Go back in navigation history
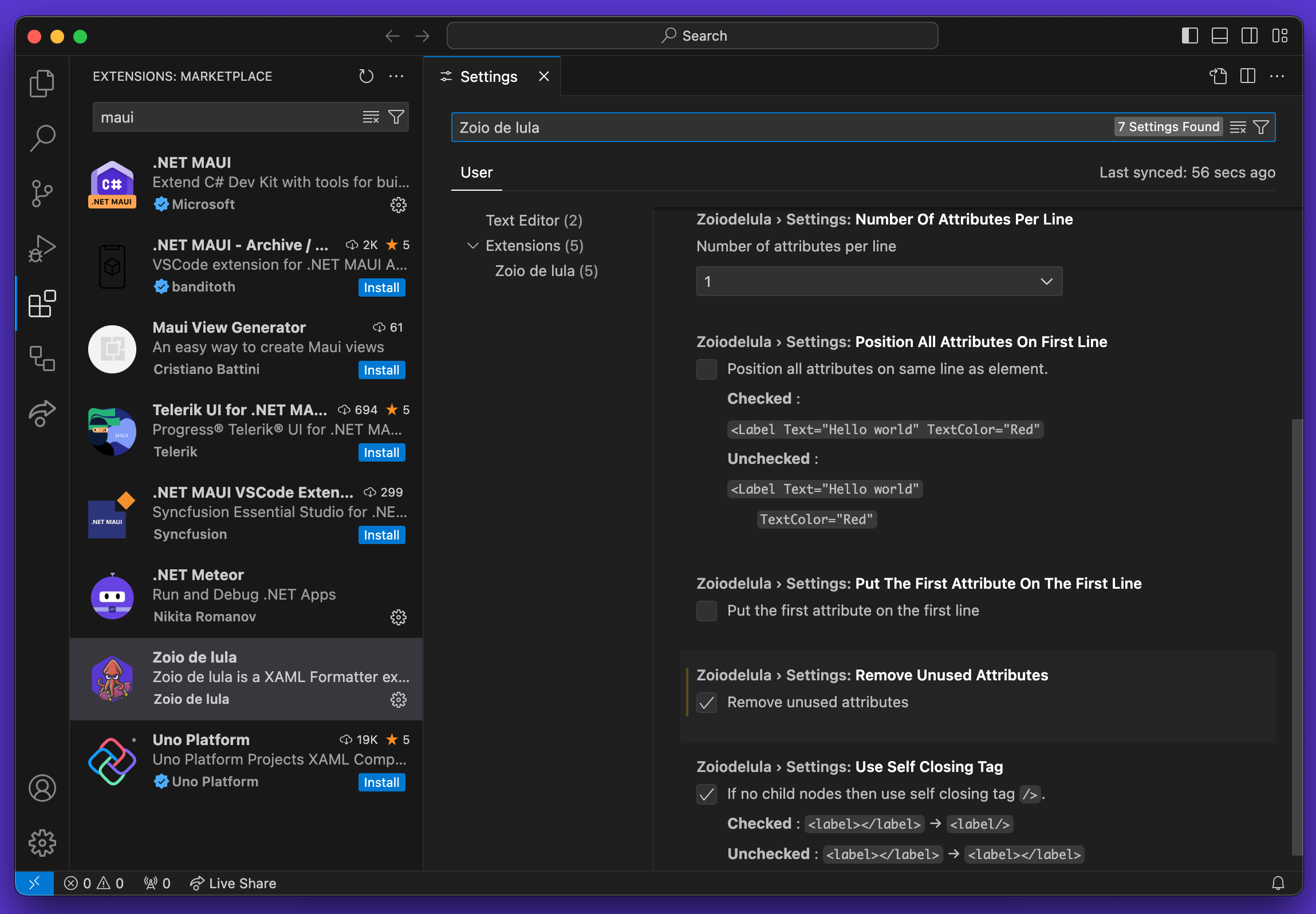 tap(392, 36)
